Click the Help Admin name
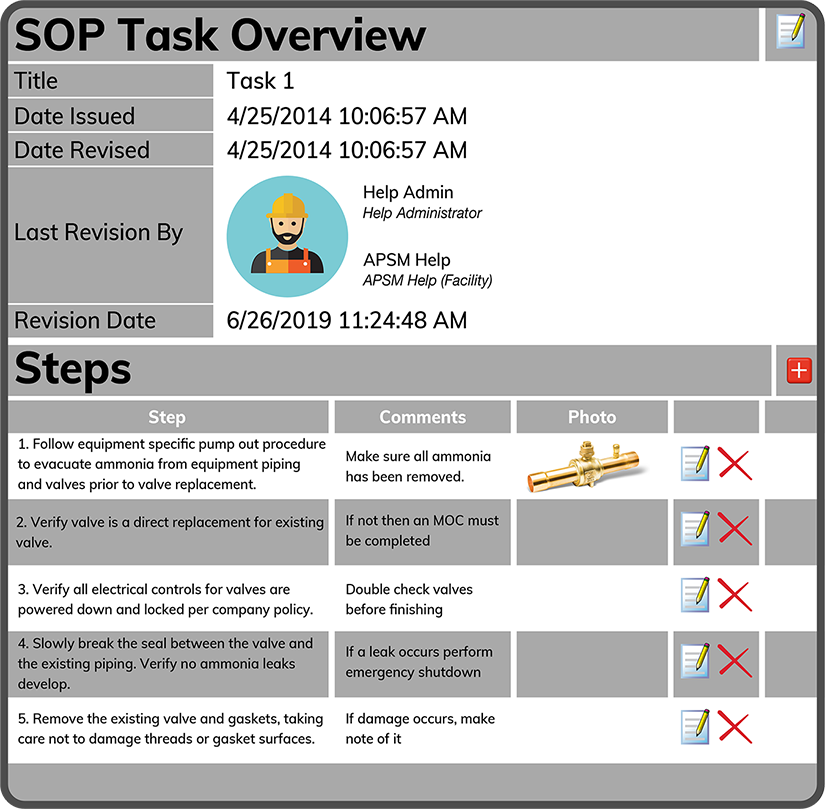 [408, 193]
